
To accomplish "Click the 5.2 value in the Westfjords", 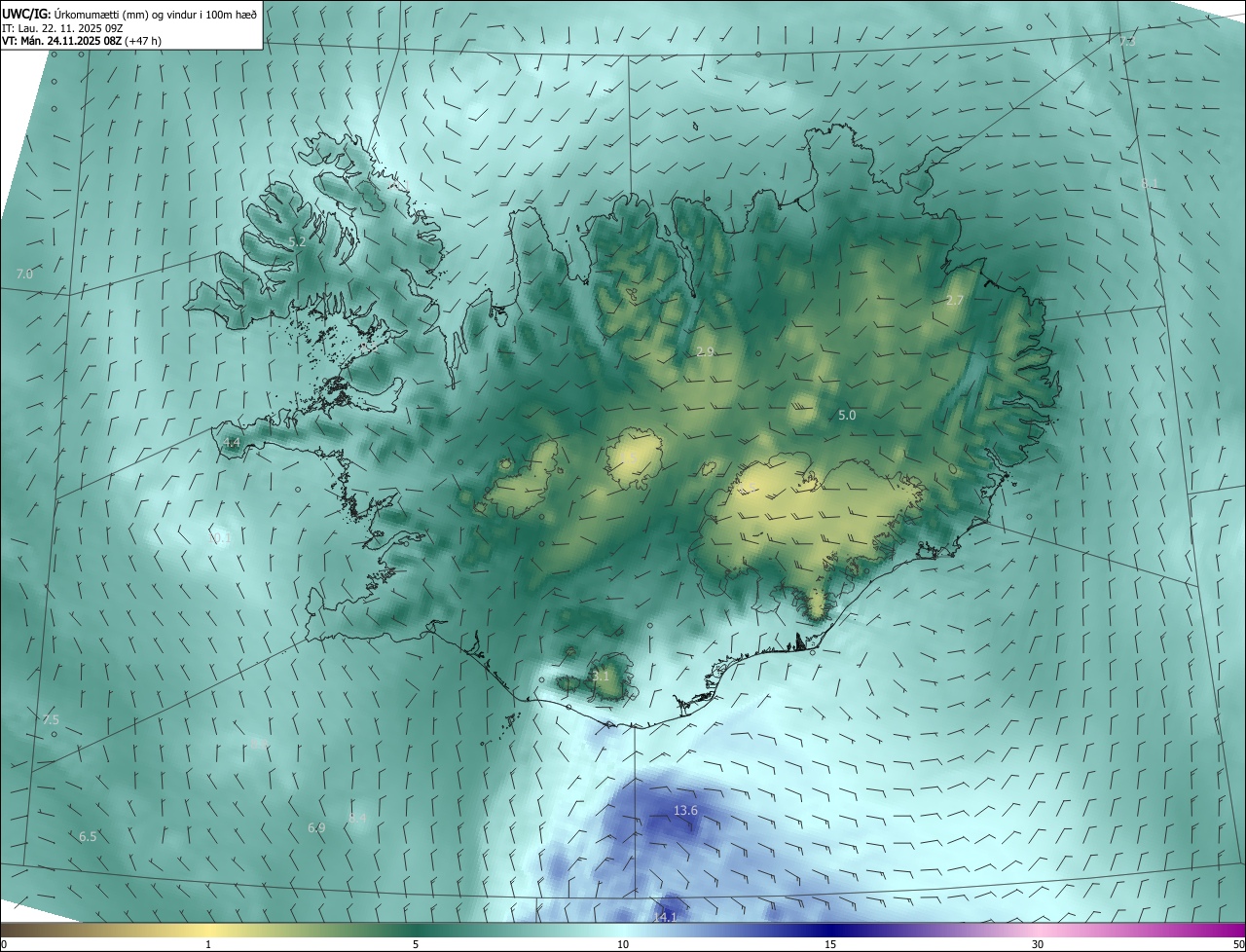I will tap(298, 241).
